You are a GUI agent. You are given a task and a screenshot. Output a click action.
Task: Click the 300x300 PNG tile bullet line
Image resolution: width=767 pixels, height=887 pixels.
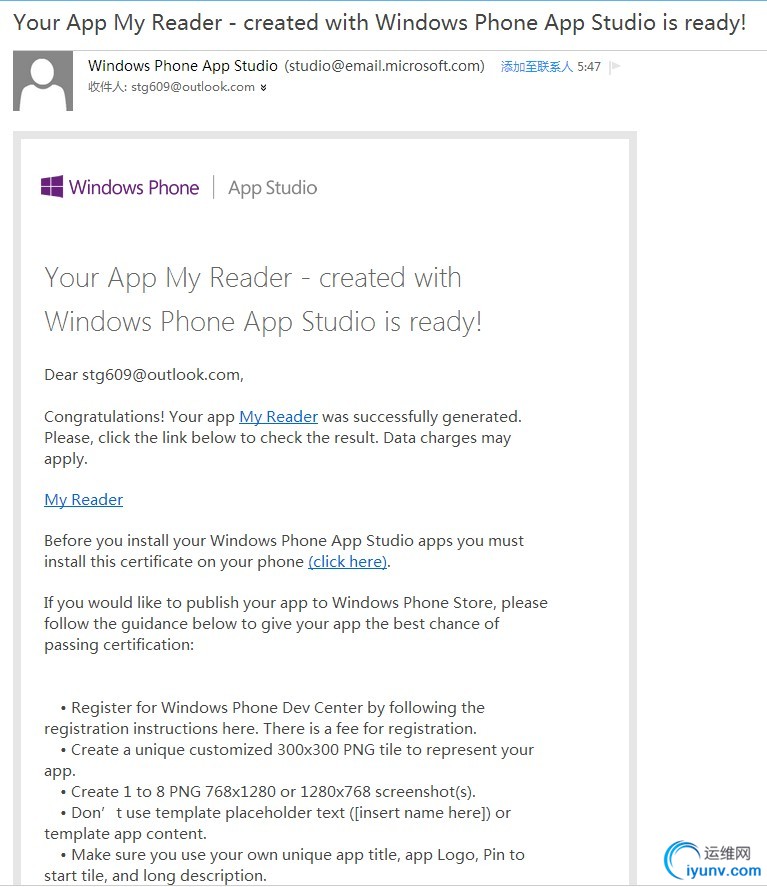pos(289,760)
